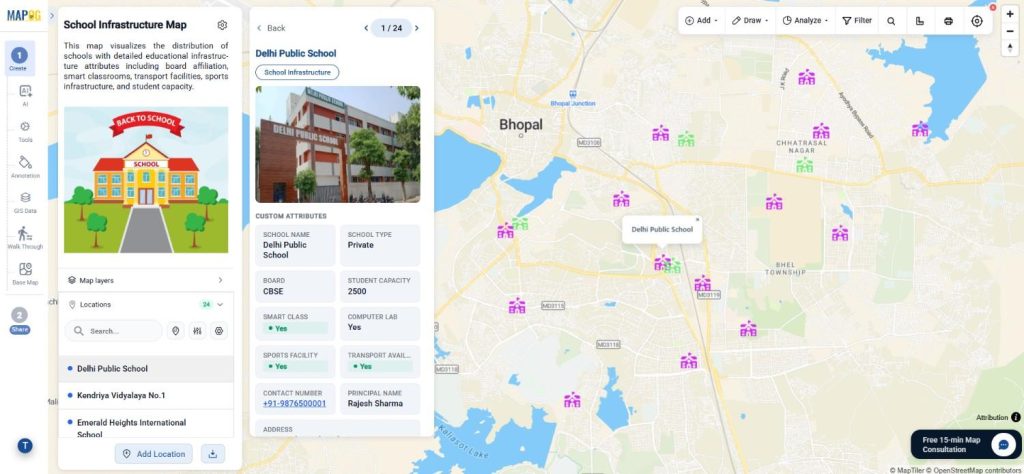Click the Add Location button

(x=154, y=454)
